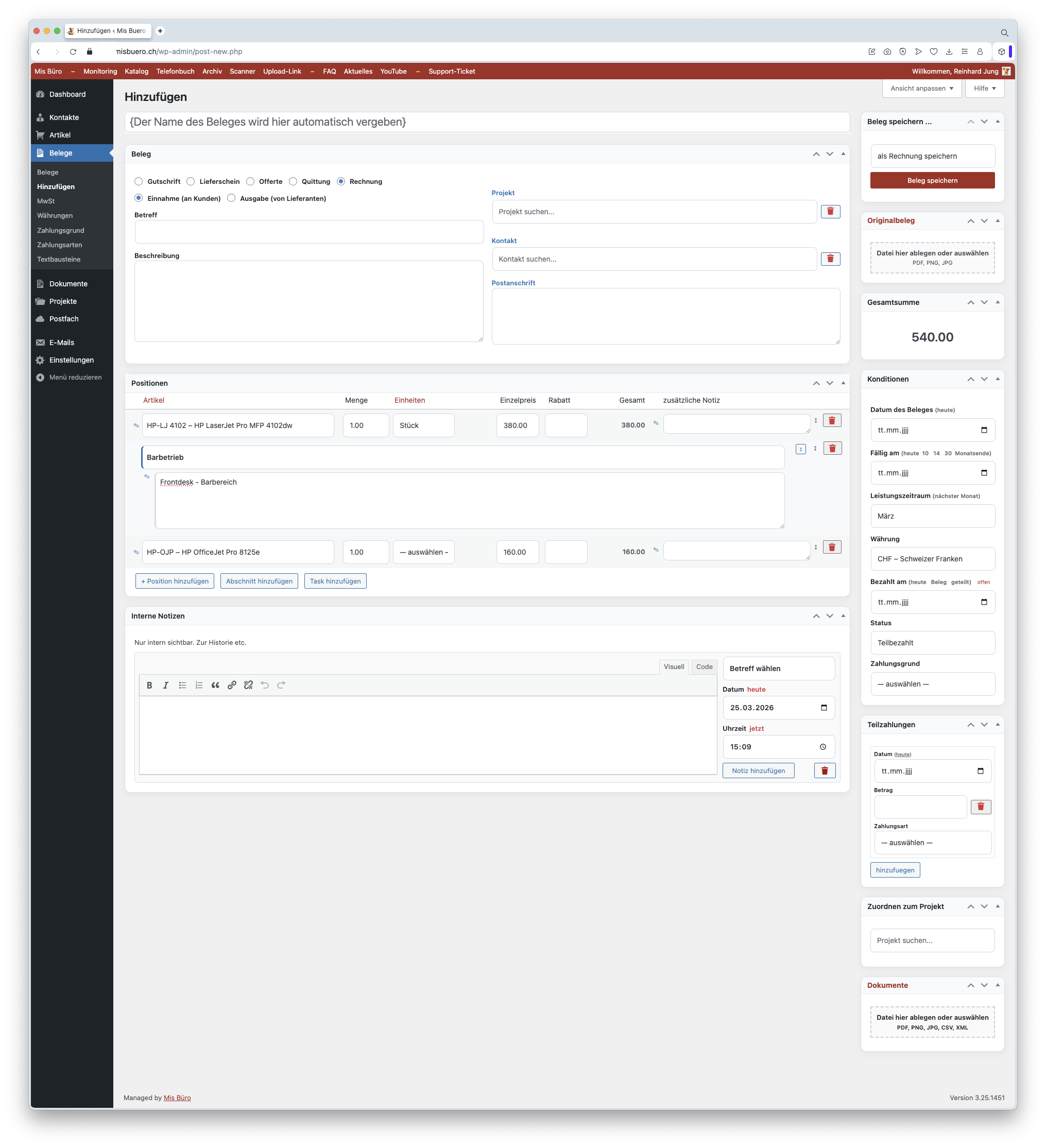The height and width of the screenshot is (1148, 1046).
Task: Expand the Ansicht anpassen panel
Action: click(x=921, y=88)
